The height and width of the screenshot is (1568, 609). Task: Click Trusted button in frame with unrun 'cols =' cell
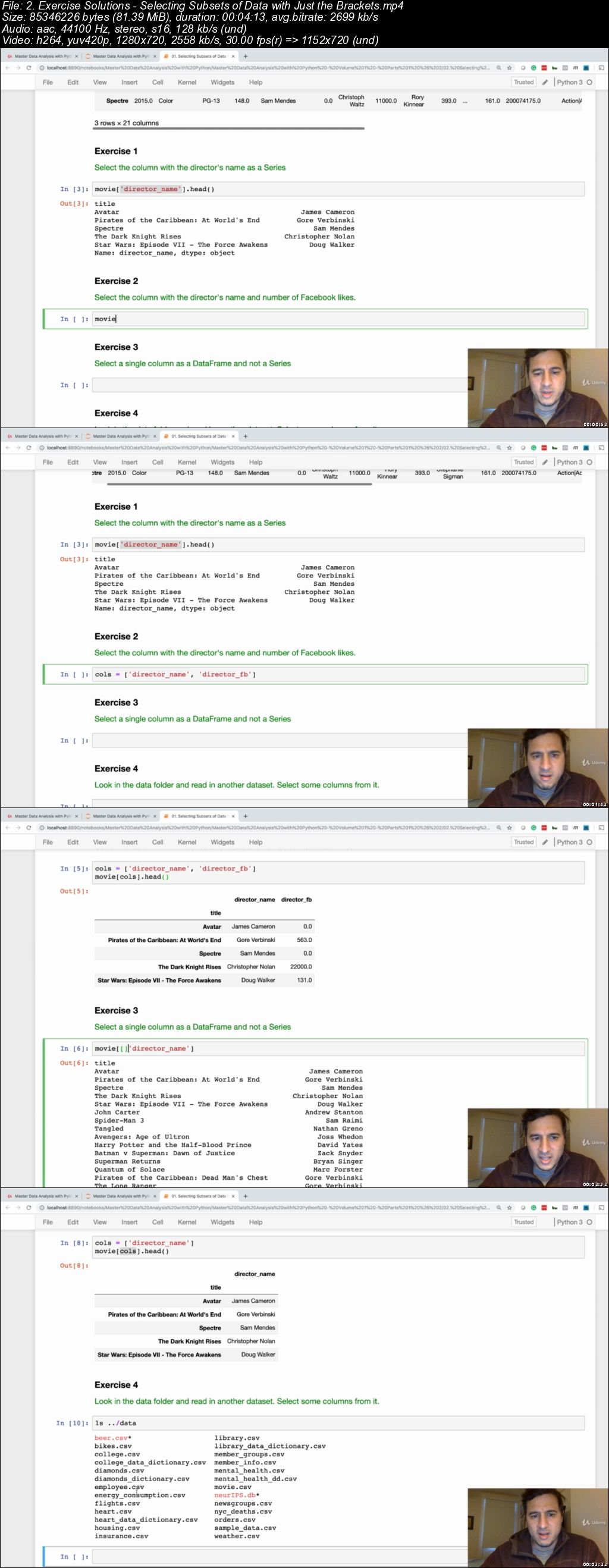524,462
